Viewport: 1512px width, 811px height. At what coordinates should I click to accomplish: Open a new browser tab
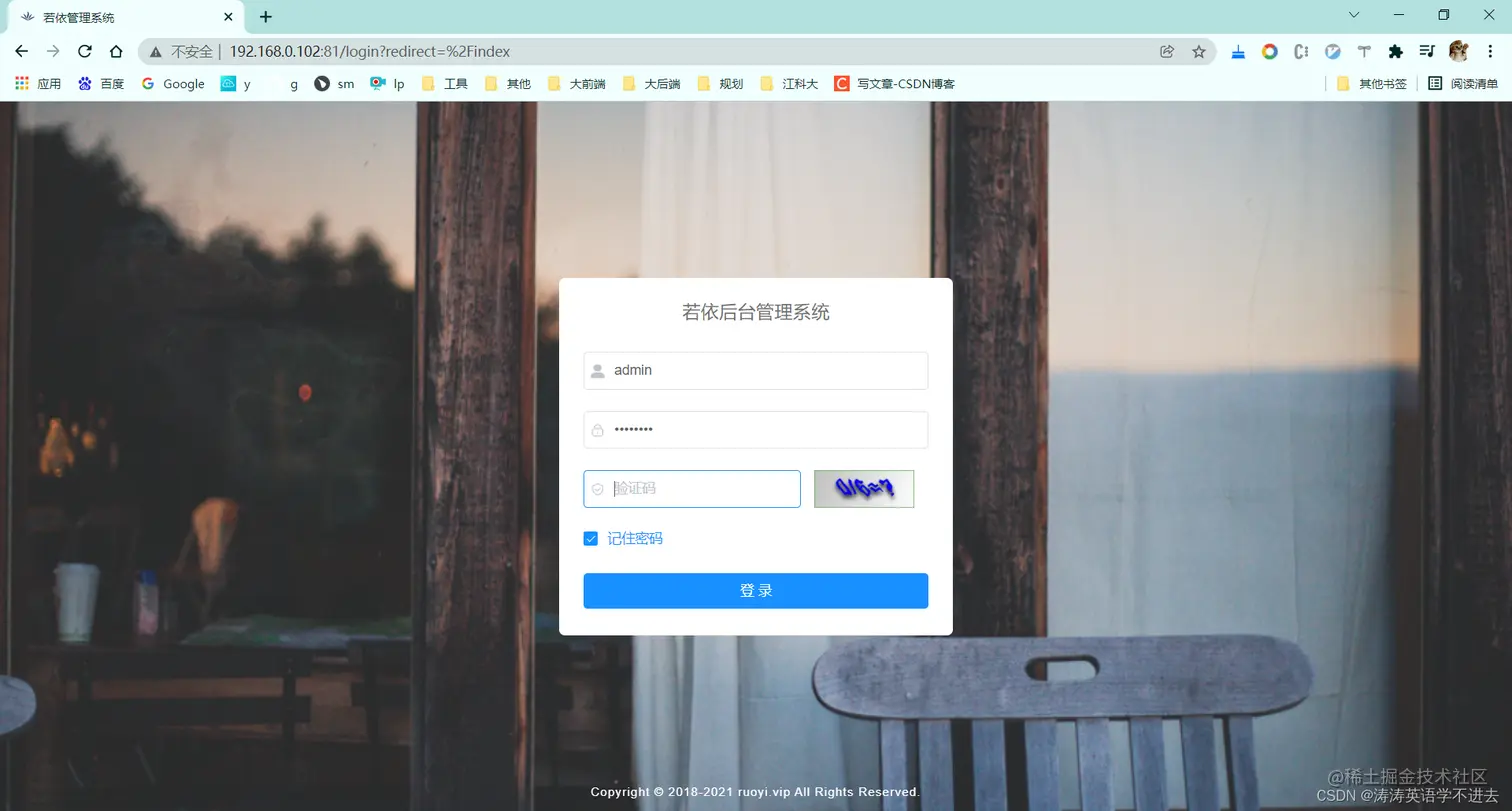[x=266, y=17]
